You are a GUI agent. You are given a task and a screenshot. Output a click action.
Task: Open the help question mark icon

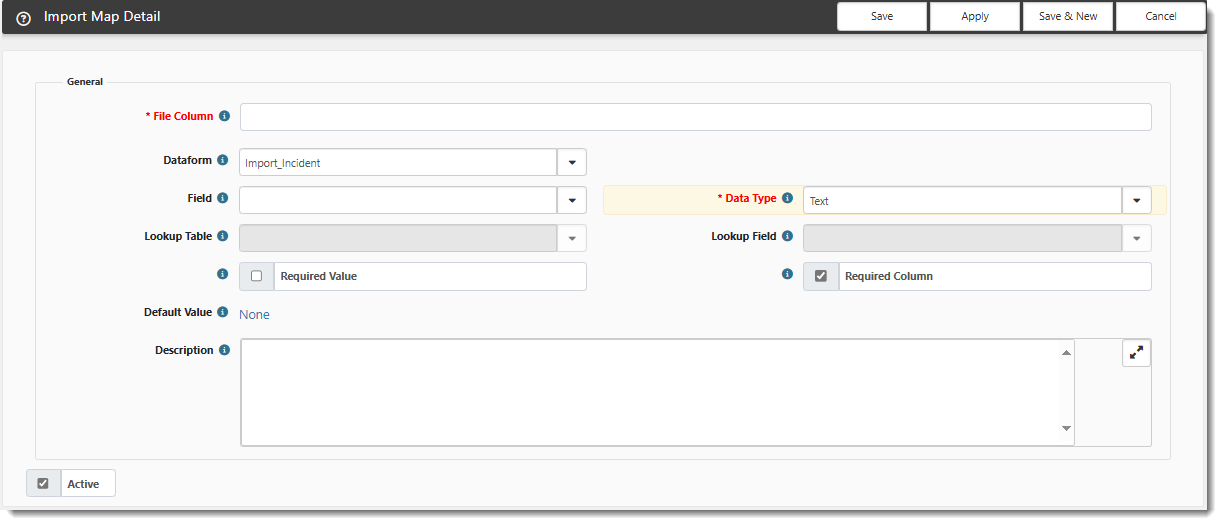24,18
